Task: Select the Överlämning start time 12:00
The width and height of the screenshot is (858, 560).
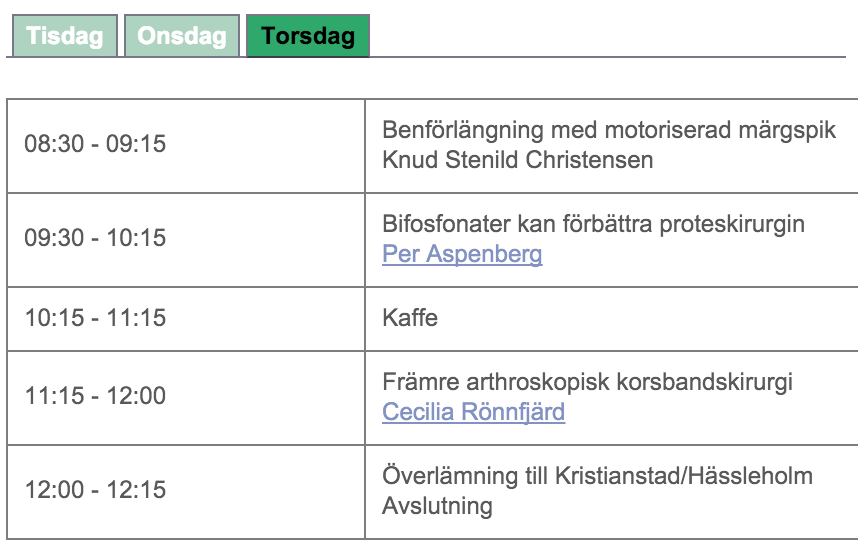Action: (x=54, y=490)
